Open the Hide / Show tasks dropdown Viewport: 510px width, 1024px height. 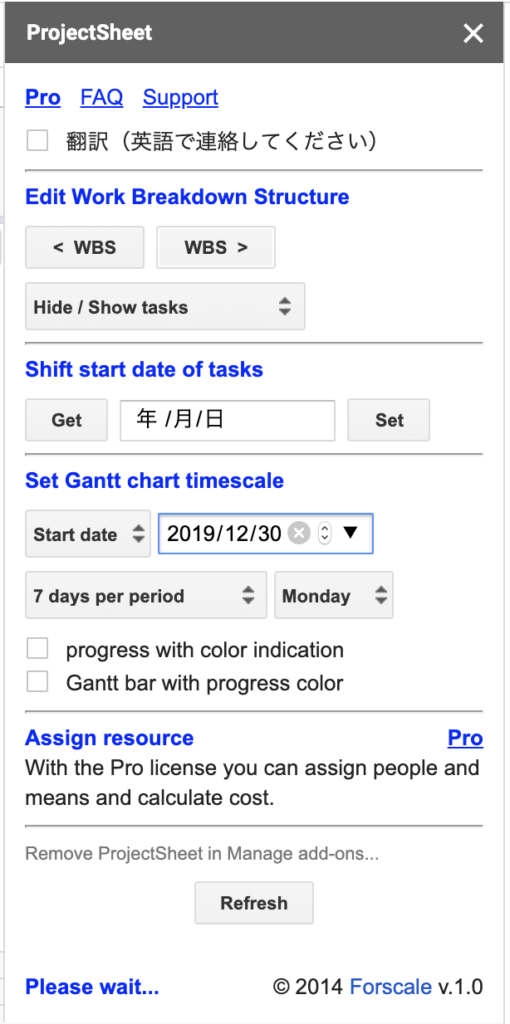(x=165, y=307)
